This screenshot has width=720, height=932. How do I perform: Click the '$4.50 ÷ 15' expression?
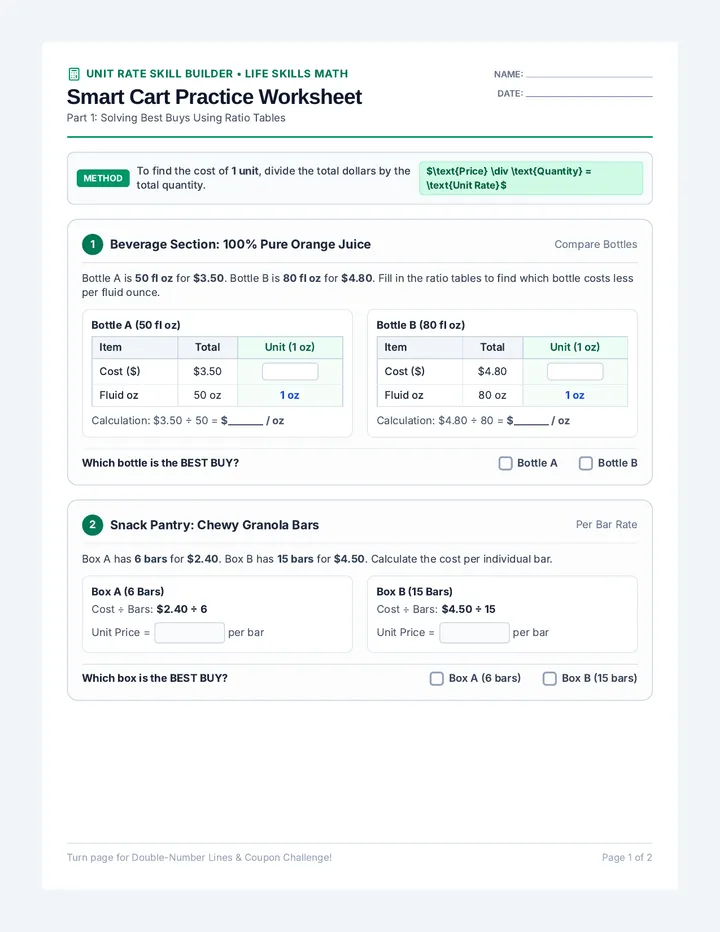[x=469, y=609]
